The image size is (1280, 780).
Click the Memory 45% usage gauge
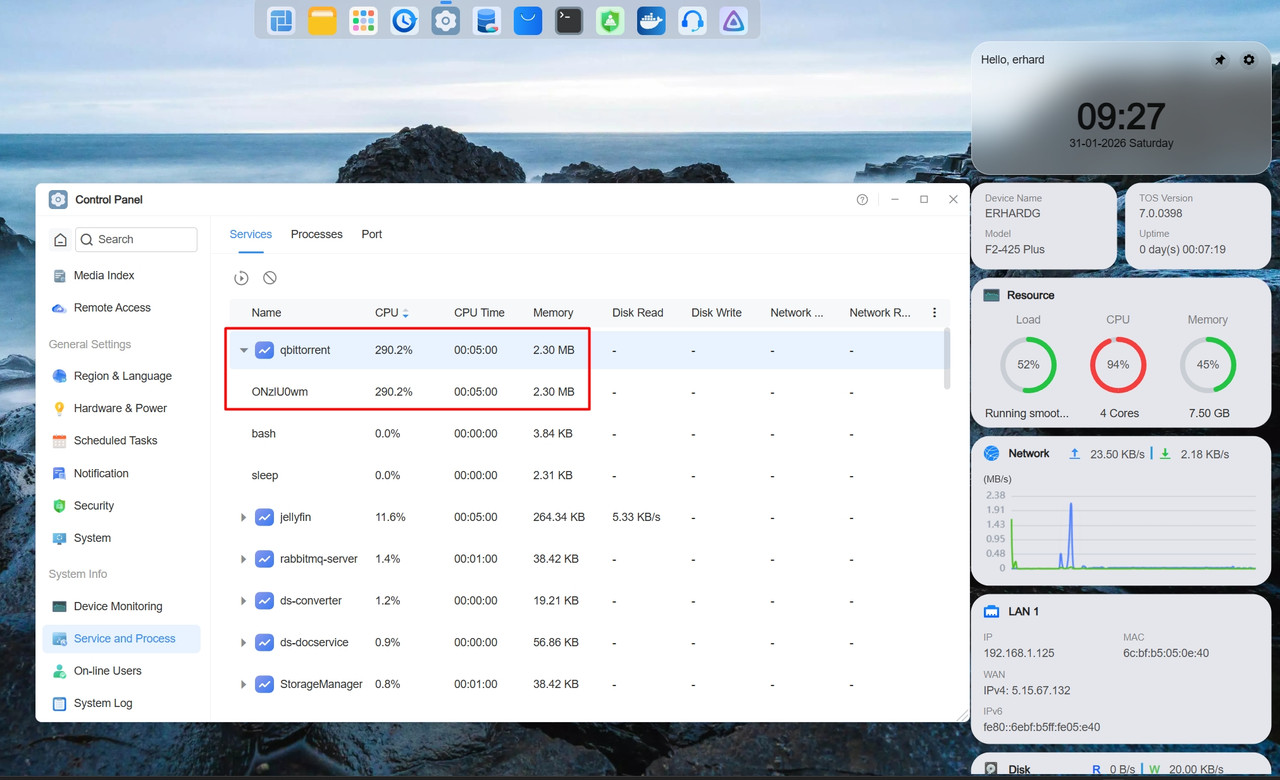point(1208,365)
